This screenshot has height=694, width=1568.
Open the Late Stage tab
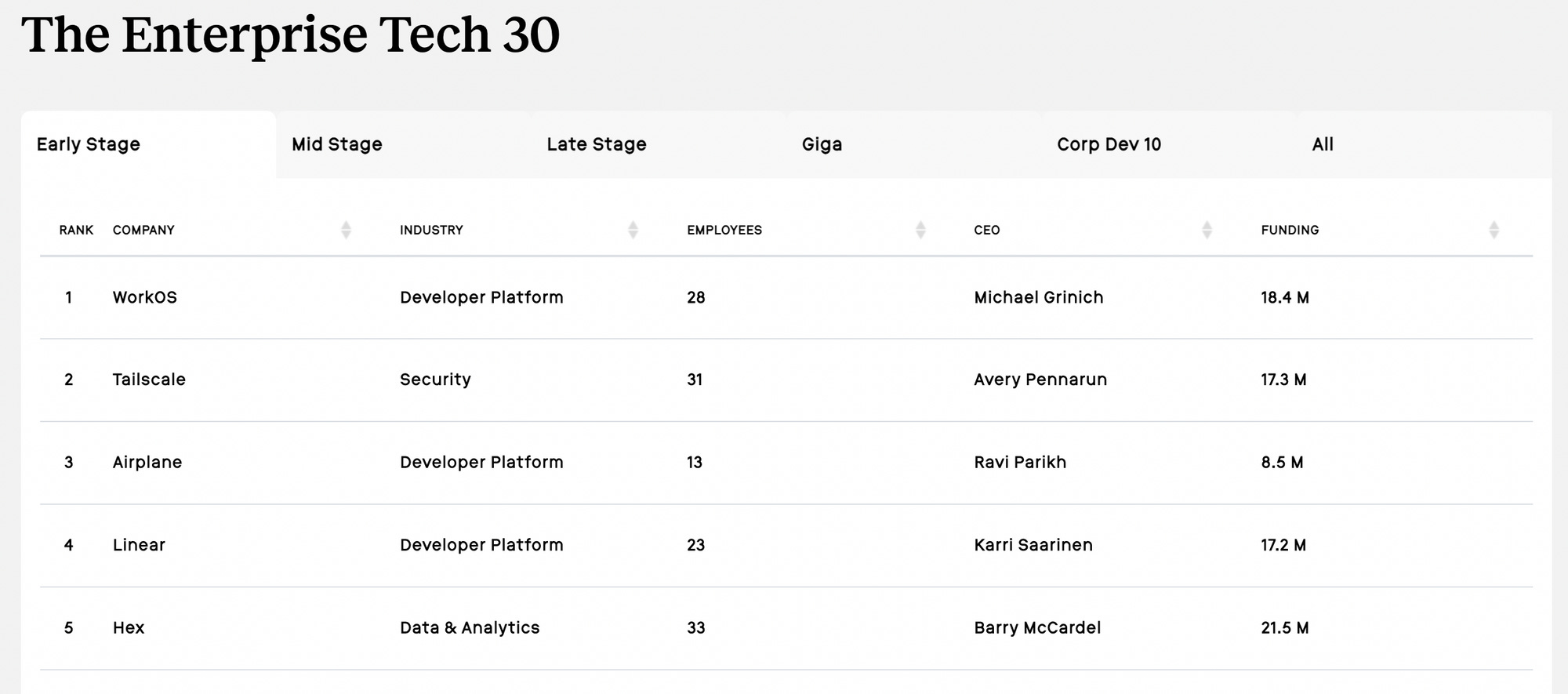pos(597,144)
